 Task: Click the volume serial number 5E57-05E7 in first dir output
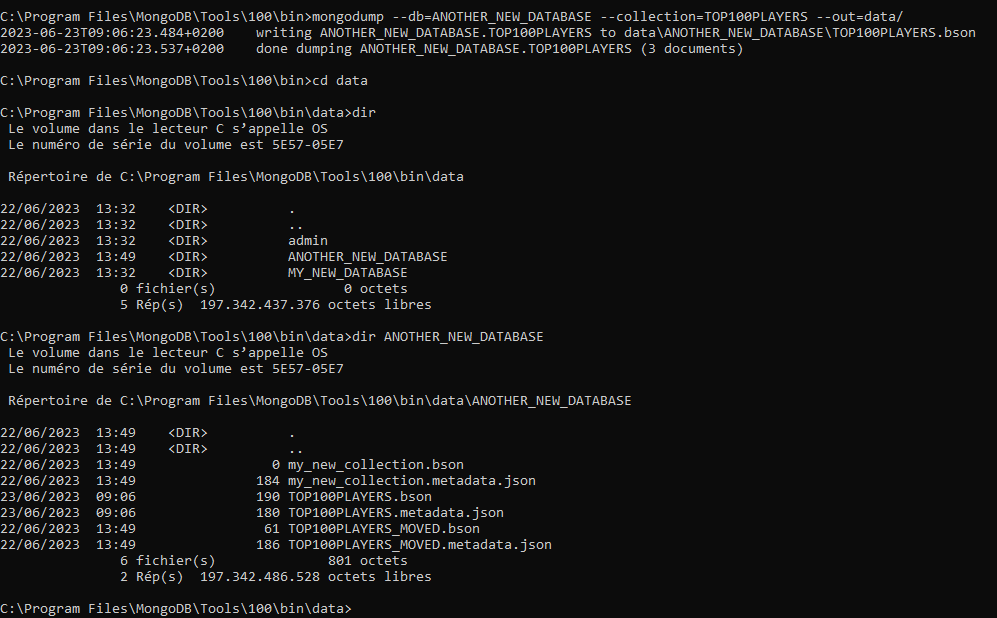(x=308, y=145)
